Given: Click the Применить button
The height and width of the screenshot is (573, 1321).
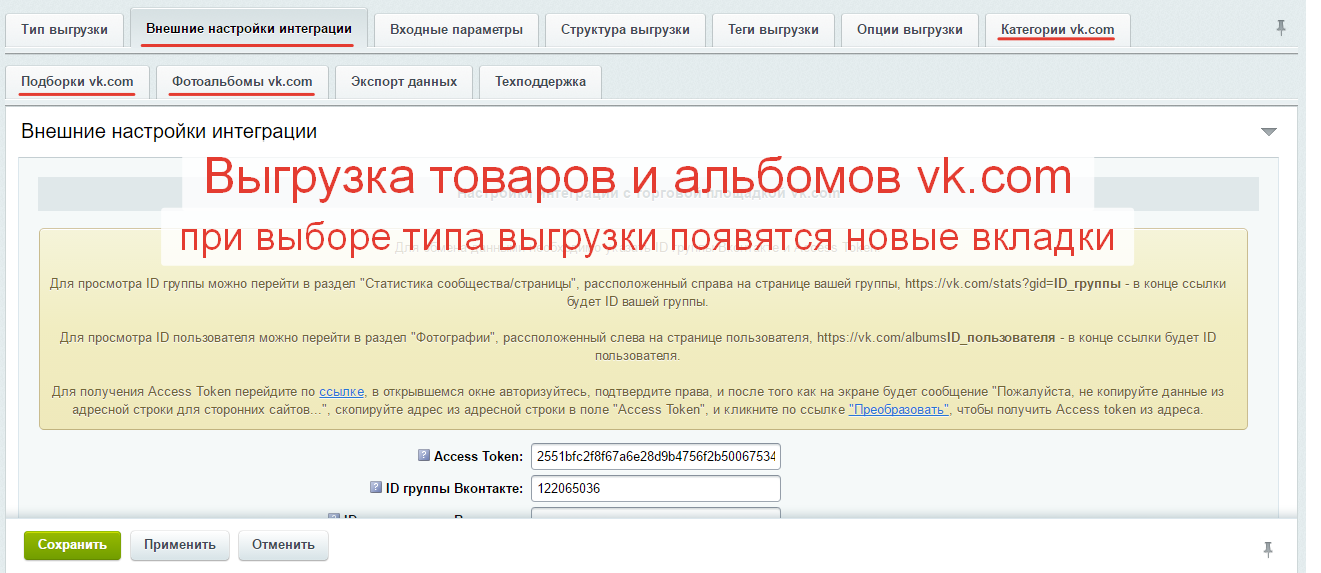Looking at the screenshot, I should [x=179, y=545].
